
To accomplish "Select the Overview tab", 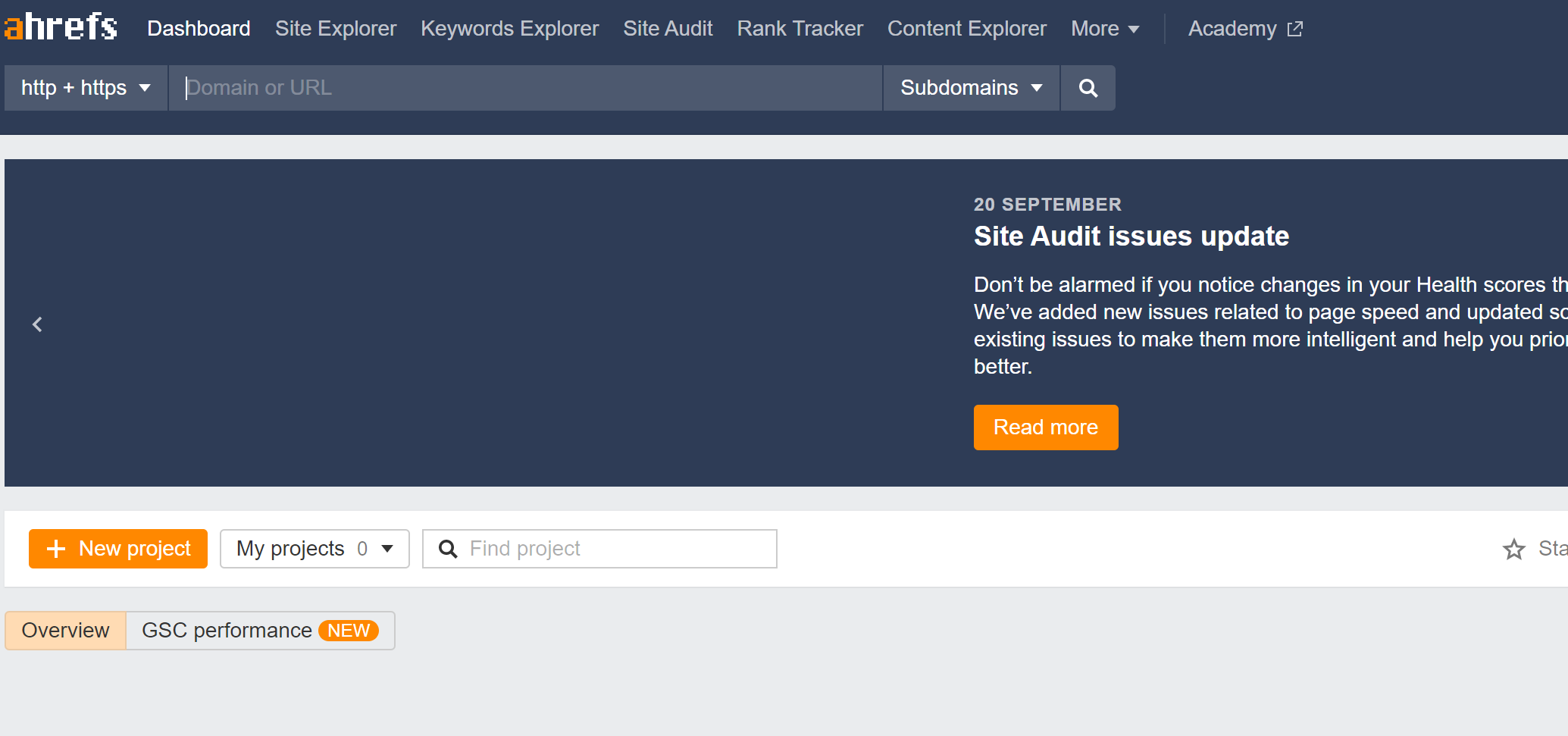I will coord(65,631).
